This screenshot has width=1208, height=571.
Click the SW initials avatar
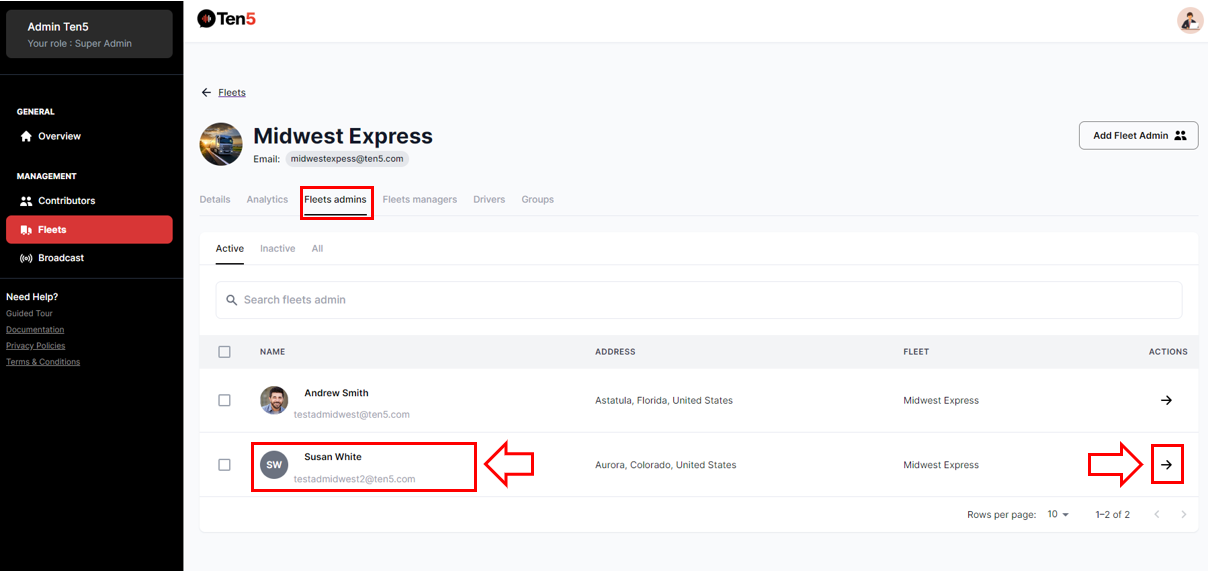tap(274, 465)
